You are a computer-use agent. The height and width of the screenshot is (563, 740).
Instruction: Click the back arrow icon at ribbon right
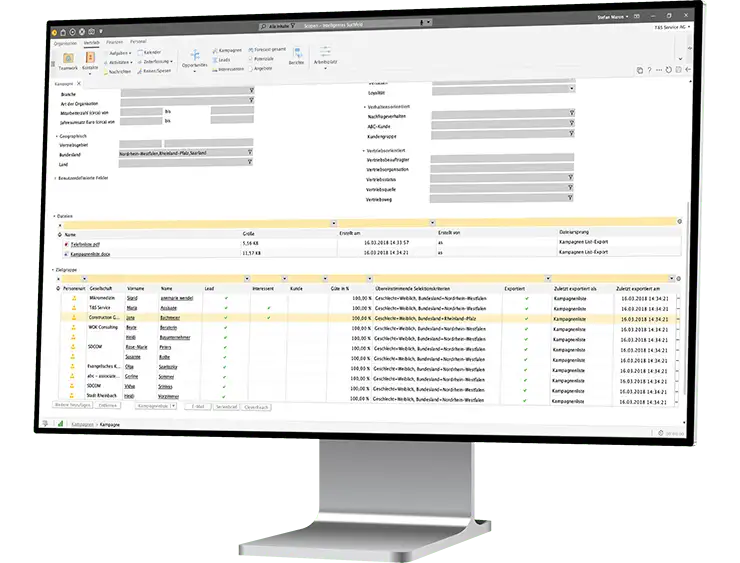[x=688, y=69]
